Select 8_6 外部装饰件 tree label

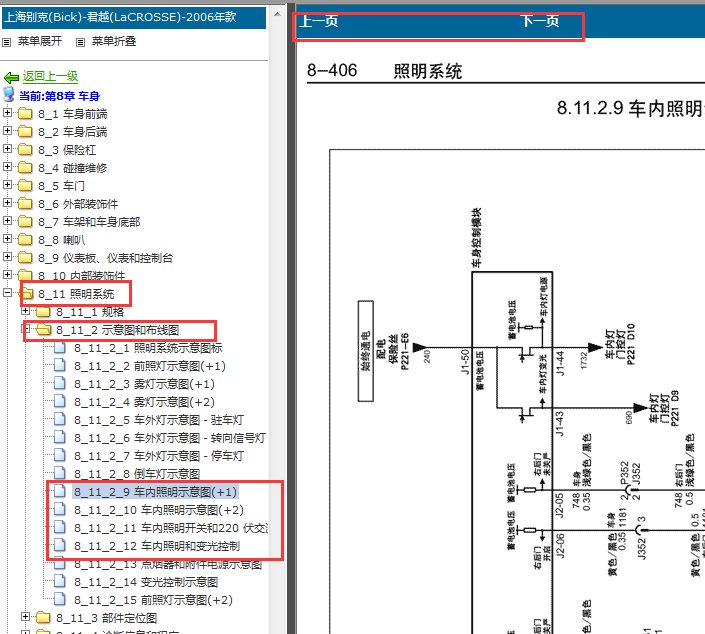point(78,204)
